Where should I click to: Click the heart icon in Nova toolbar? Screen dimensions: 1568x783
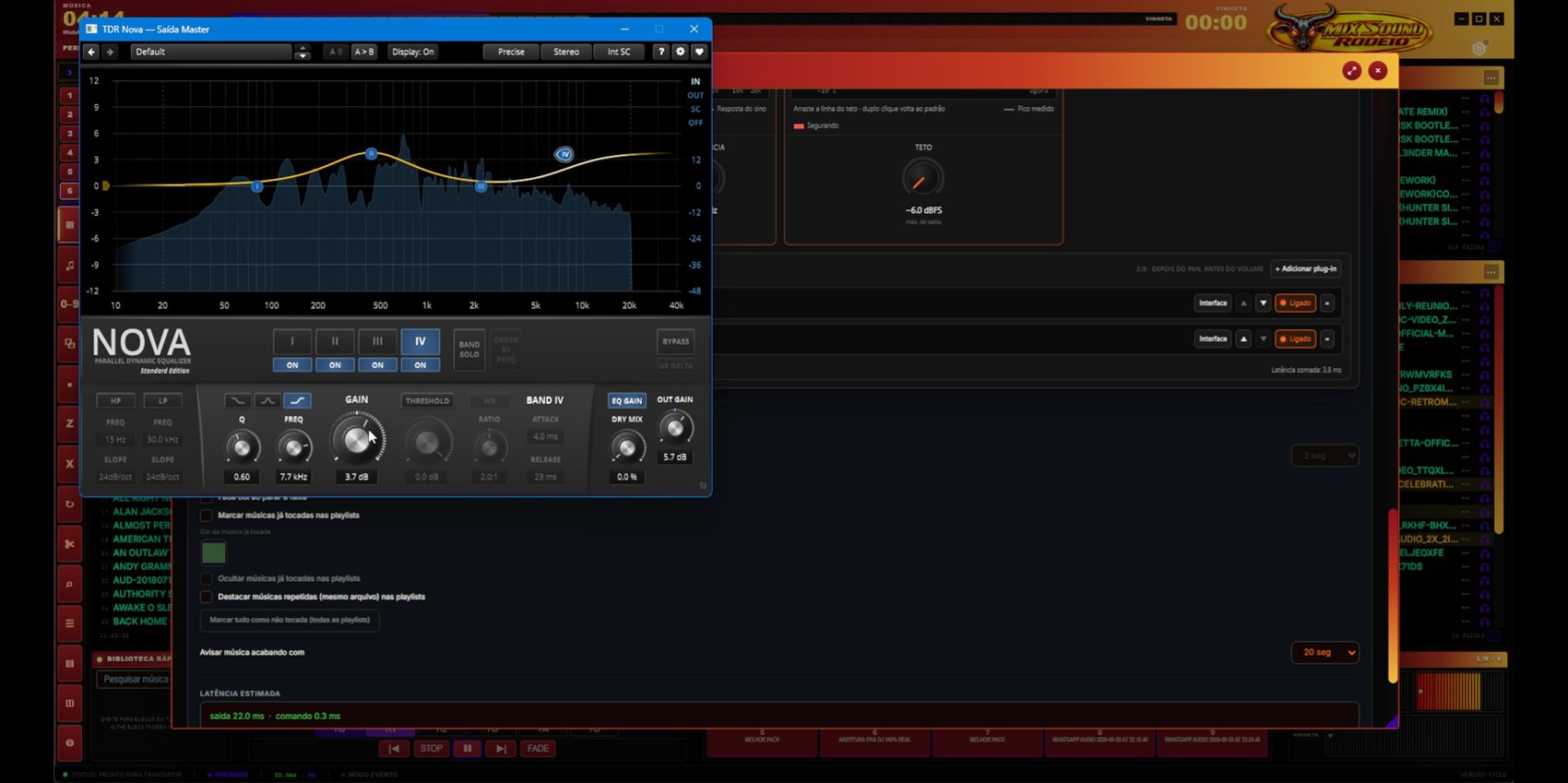[699, 52]
